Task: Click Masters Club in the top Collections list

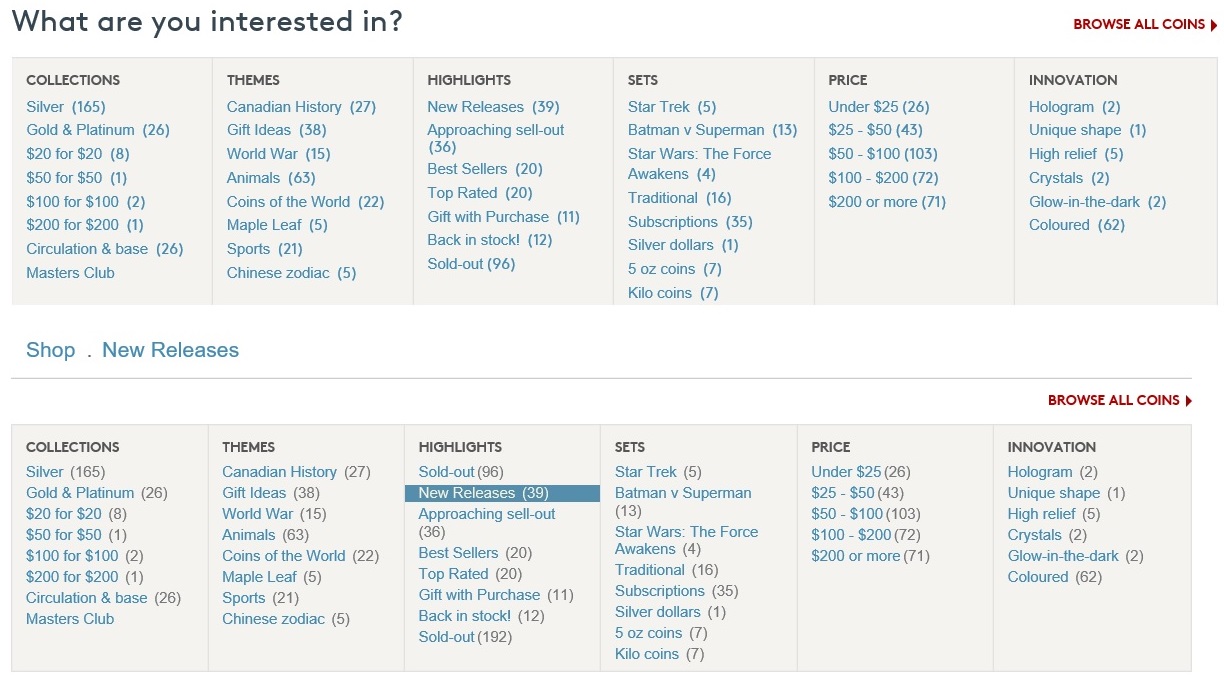Action: pyautogui.click(x=70, y=273)
